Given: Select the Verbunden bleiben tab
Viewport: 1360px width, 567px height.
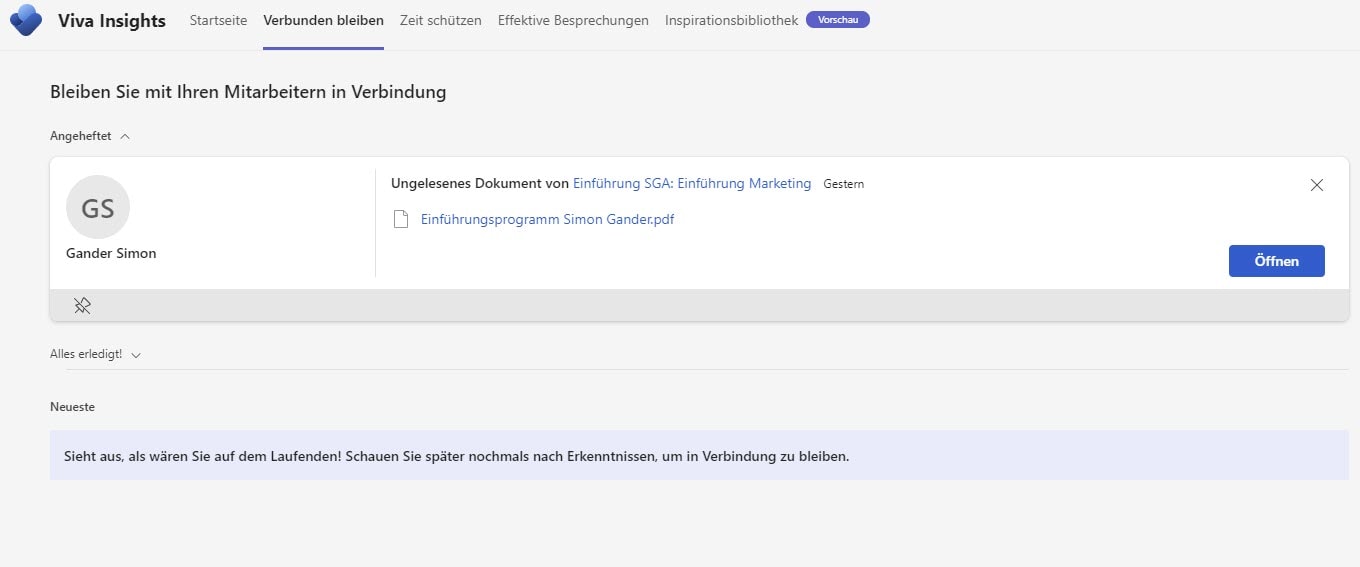Looking at the screenshot, I should point(323,20).
